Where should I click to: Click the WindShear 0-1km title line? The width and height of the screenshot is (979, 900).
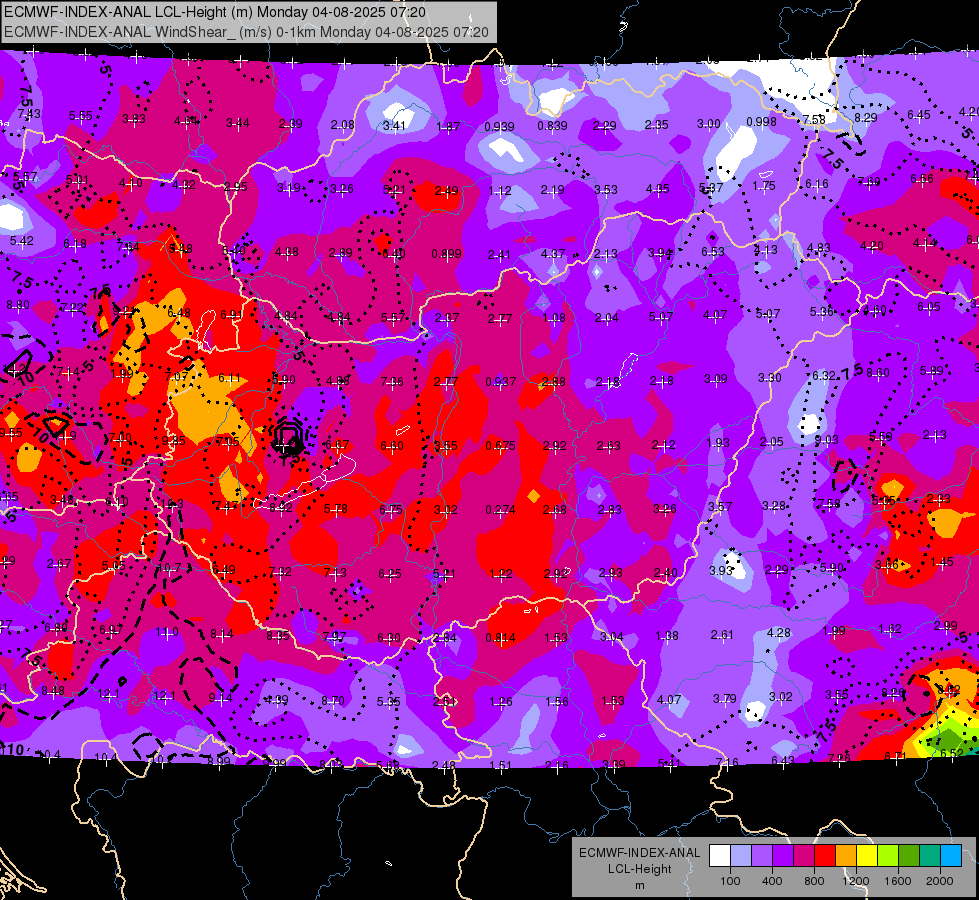246,32
